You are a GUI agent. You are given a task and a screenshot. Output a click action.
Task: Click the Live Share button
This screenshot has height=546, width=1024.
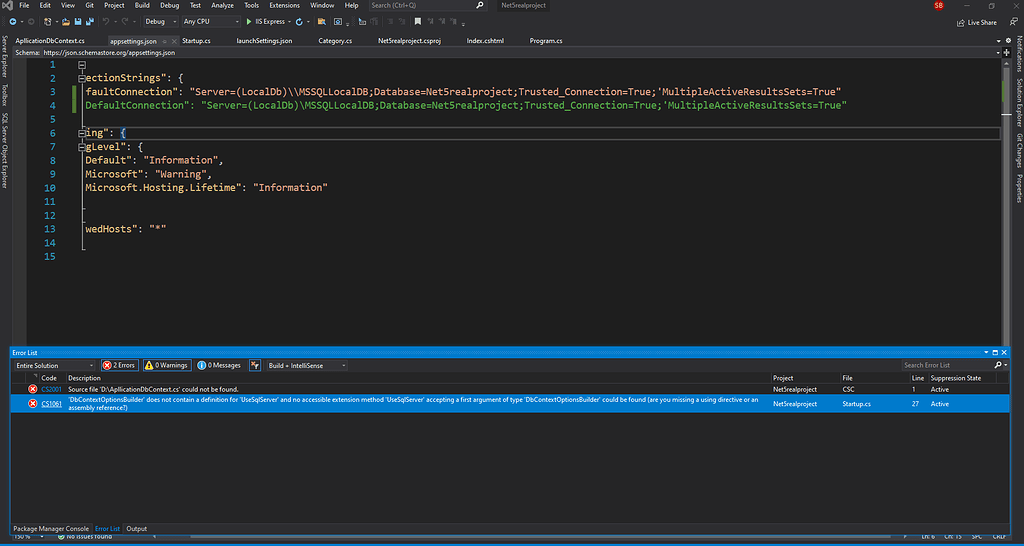pyautogui.click(x=976, y=22)
